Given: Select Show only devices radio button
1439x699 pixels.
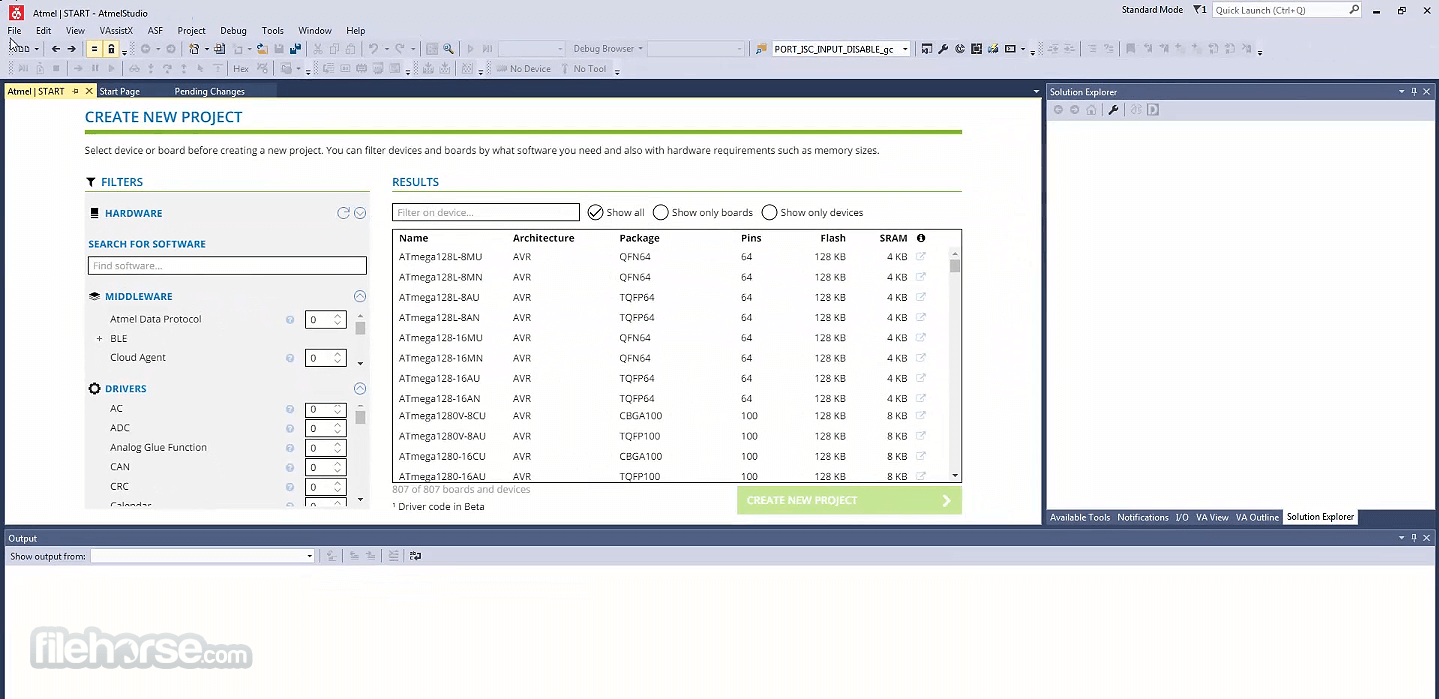Looking at the screenshot, I should click(x=769, y=212).
